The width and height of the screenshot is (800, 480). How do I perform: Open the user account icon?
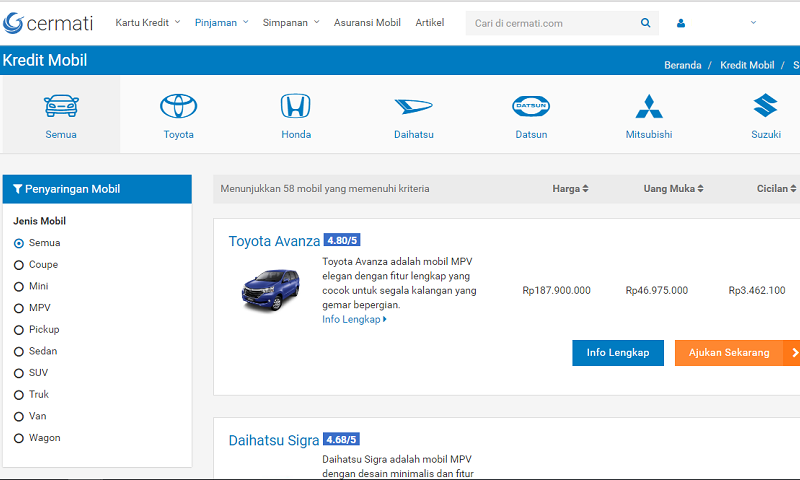coord(681,23)
